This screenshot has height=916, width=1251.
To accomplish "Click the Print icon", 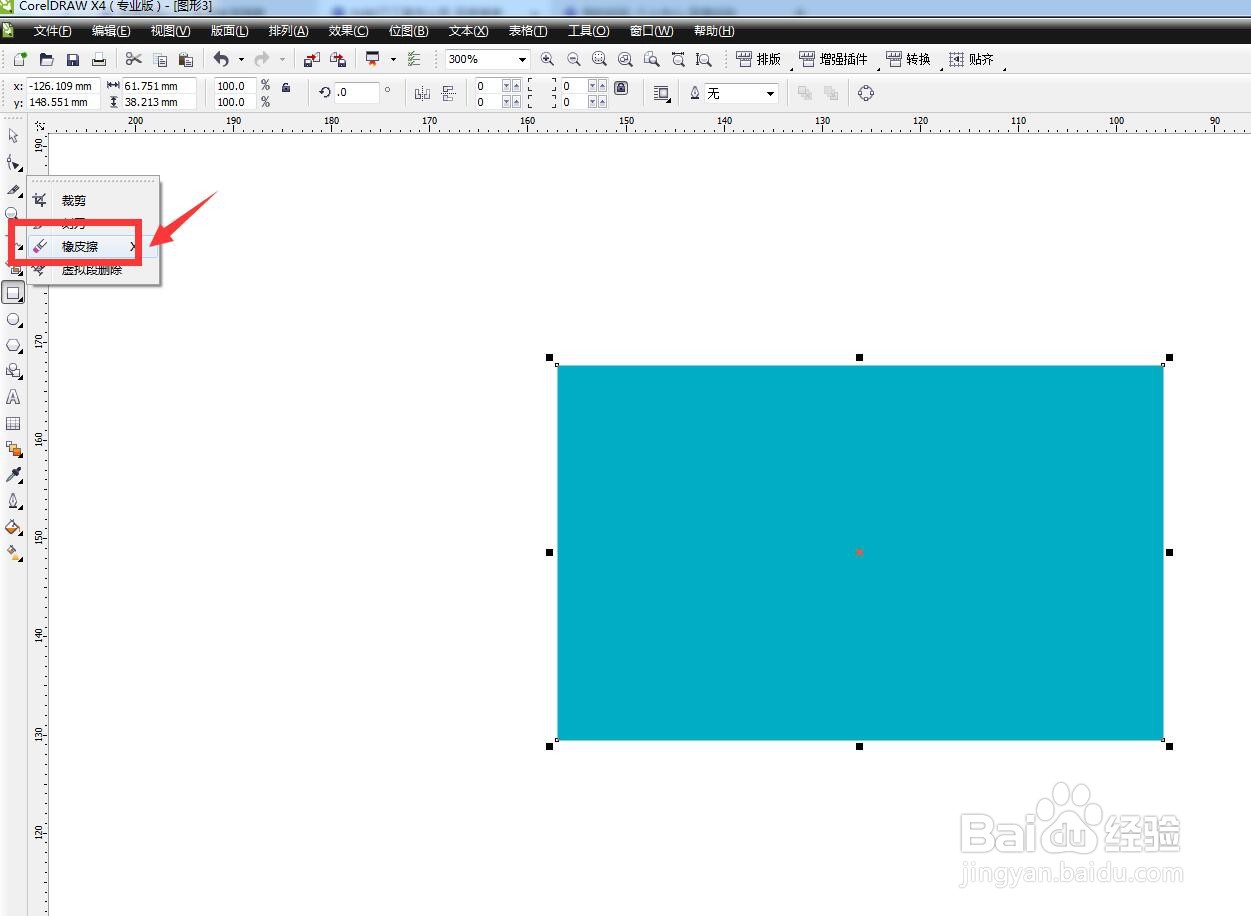I will [99, 60].
